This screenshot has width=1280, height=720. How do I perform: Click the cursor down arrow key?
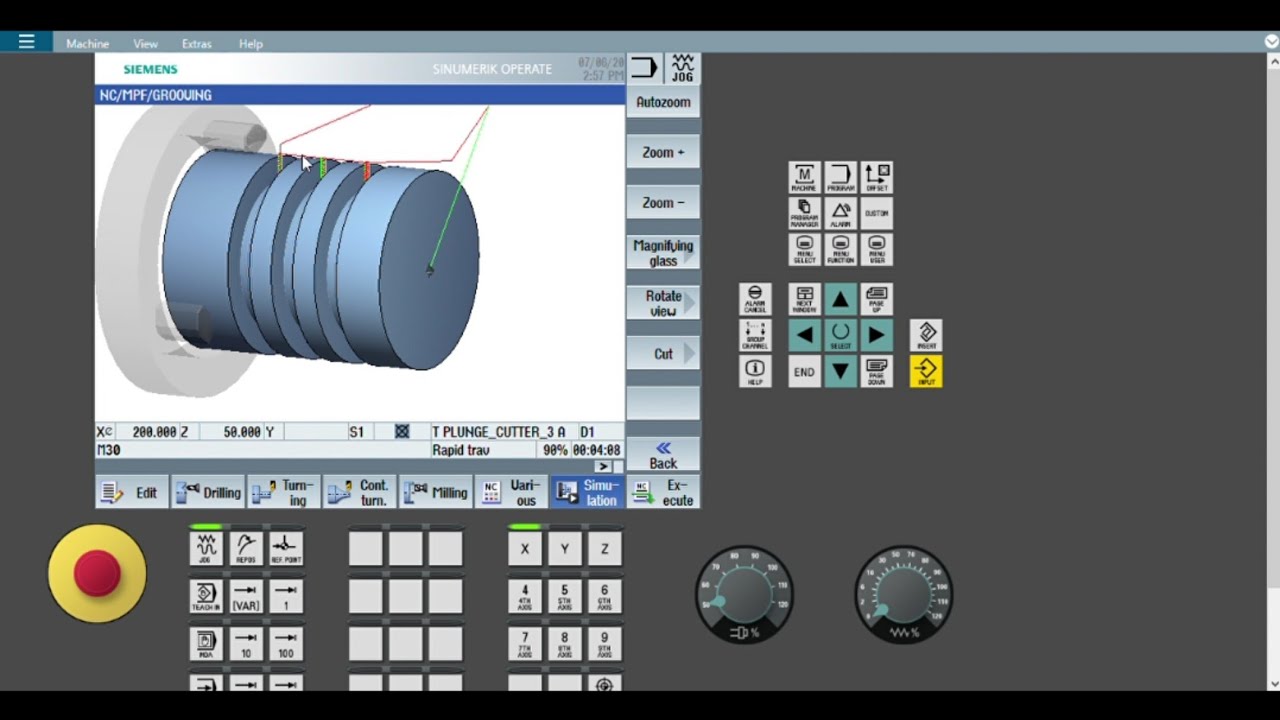[x=841, y=371]
